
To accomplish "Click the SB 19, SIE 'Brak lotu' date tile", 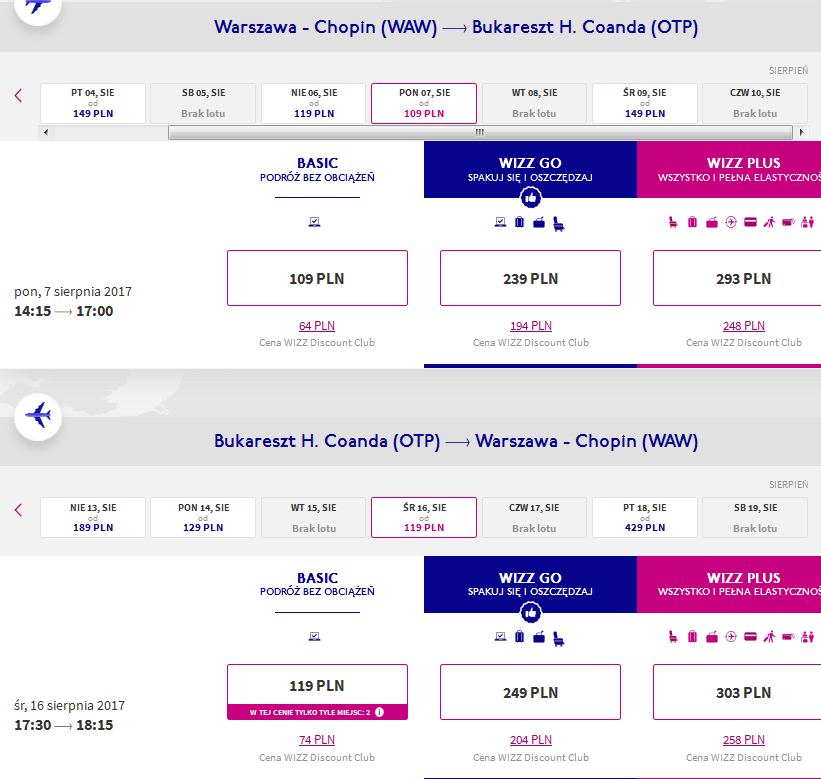I will point(755,517).
